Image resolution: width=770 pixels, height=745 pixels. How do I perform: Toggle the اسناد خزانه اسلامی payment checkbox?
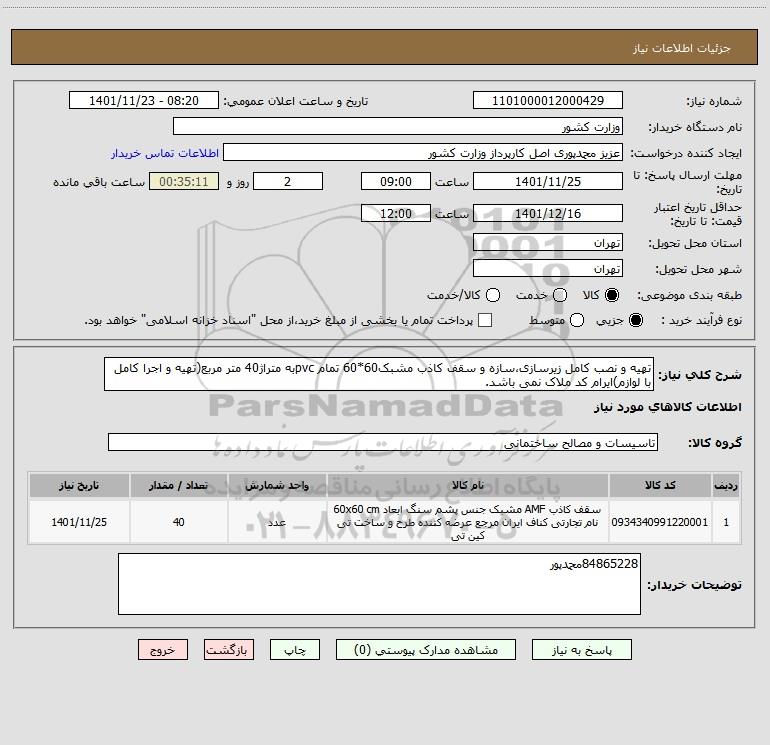pos(485,320)
